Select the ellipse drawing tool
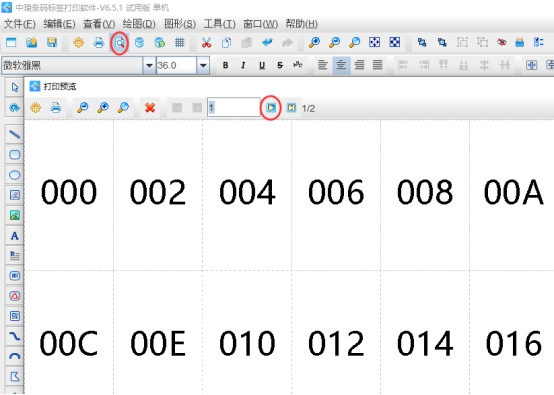Screen dimensions: 554x395 point(14,175)
